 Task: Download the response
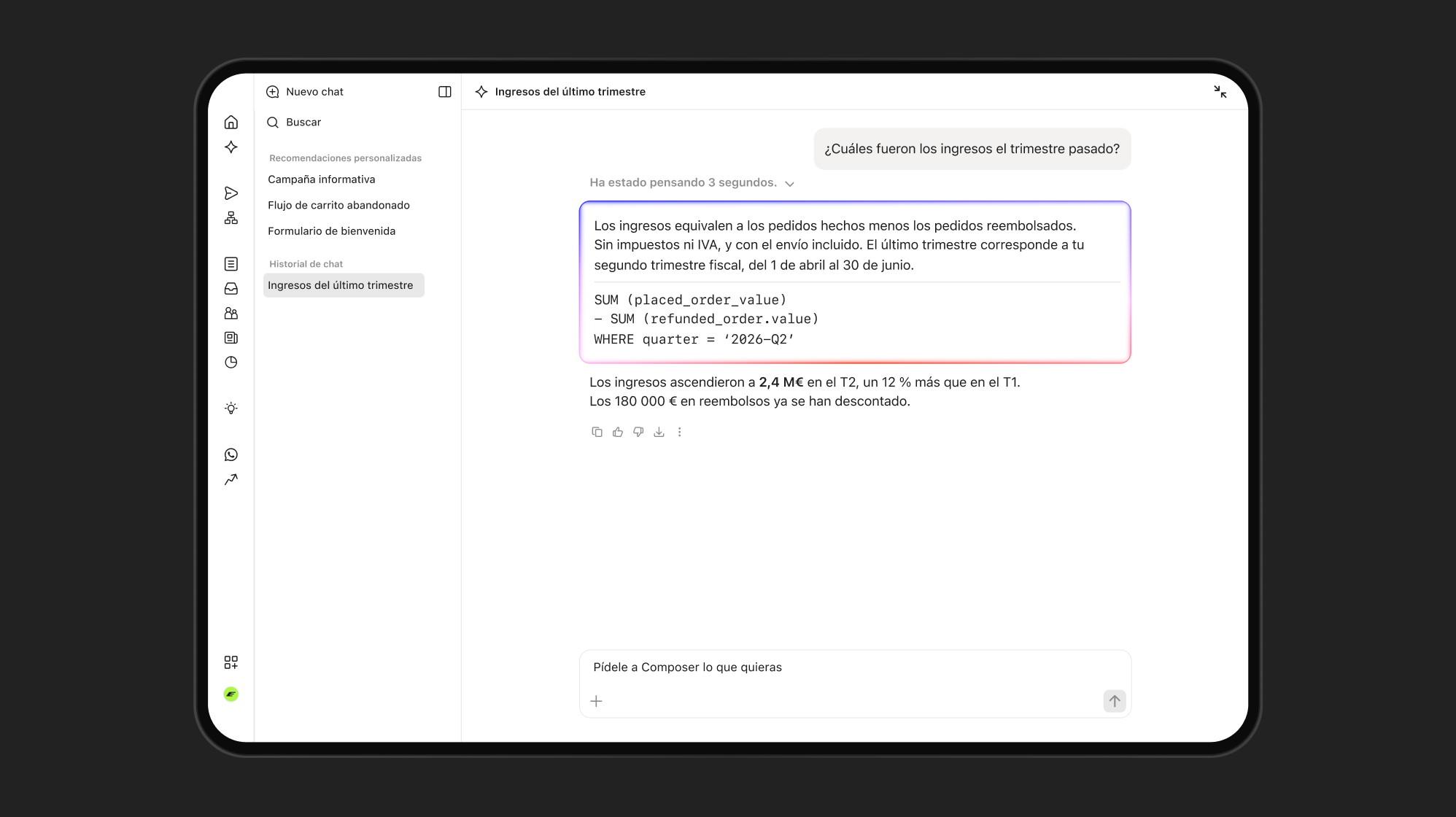[659, 432]
